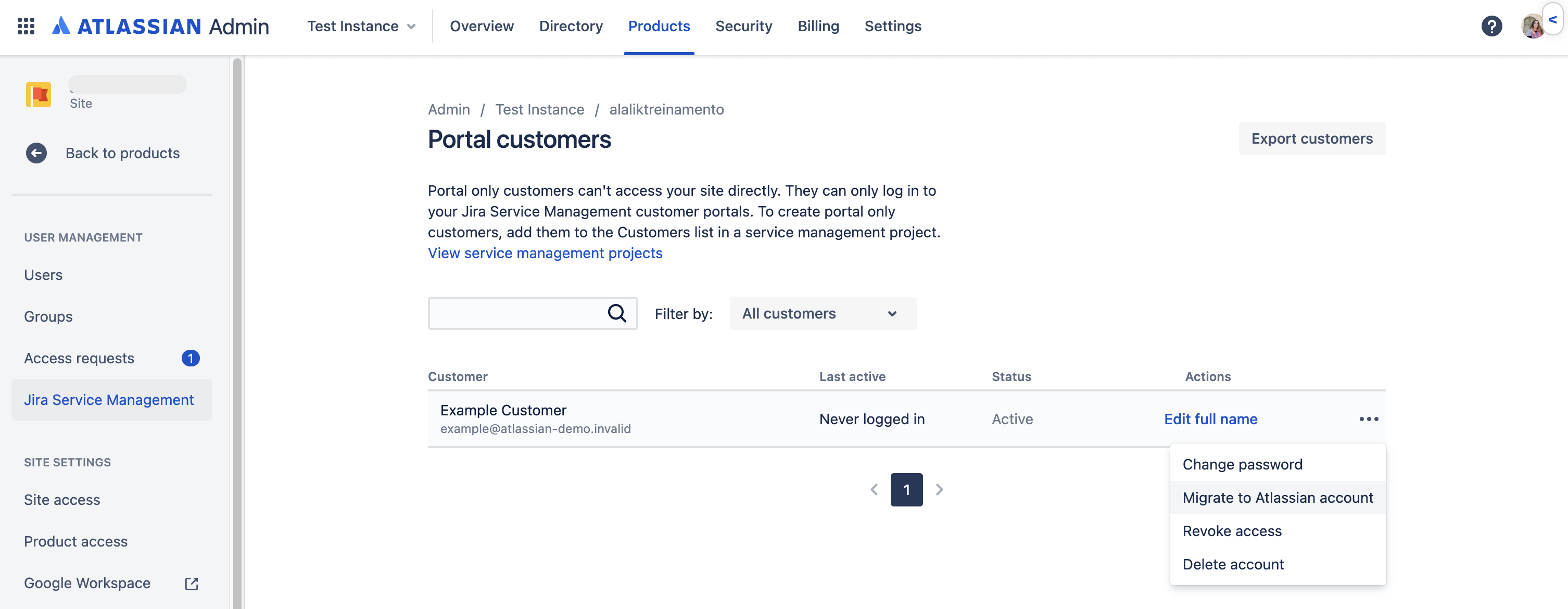Go to previous page chevron
The width and height of the screenshot is (1568, 609).
click(874, 490)
